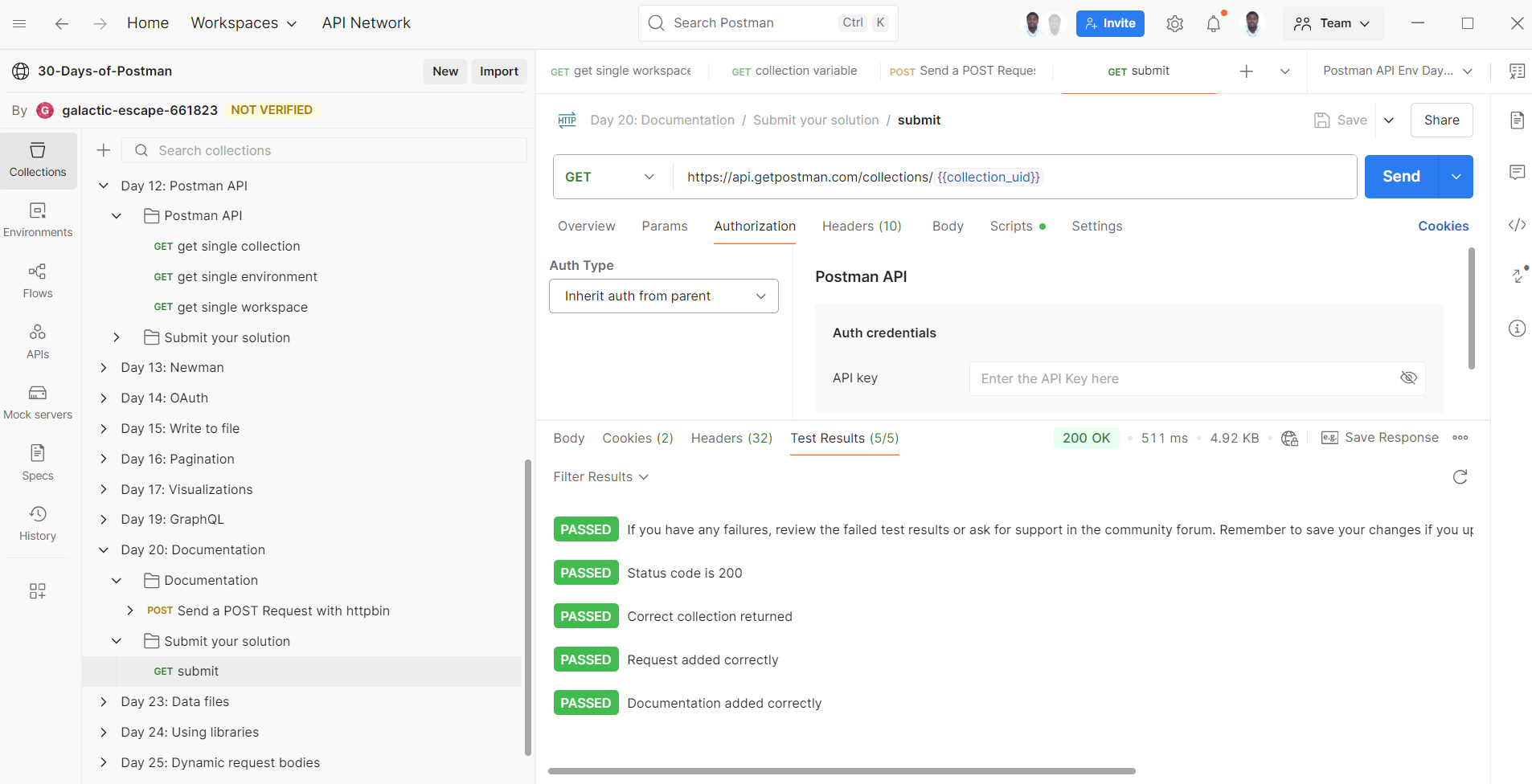The height and width of the screenshot is (784, 1532).
Task: Switch to the Headers (10) request tab
Action: click(x=862, y=227)
